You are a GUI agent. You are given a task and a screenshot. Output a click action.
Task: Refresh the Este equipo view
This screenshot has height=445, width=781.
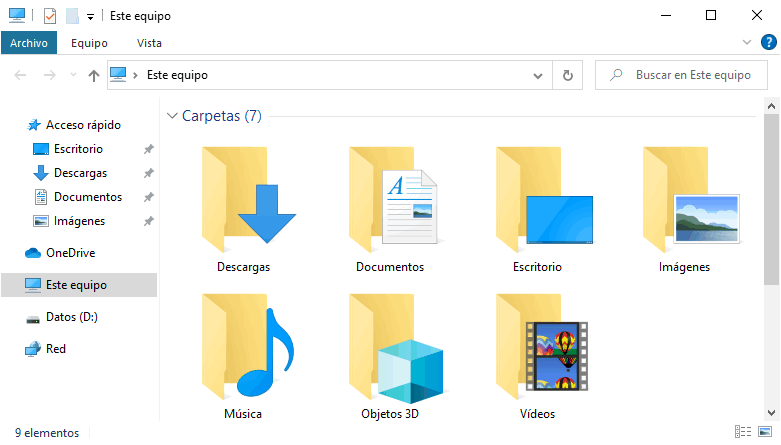point(567,76)
